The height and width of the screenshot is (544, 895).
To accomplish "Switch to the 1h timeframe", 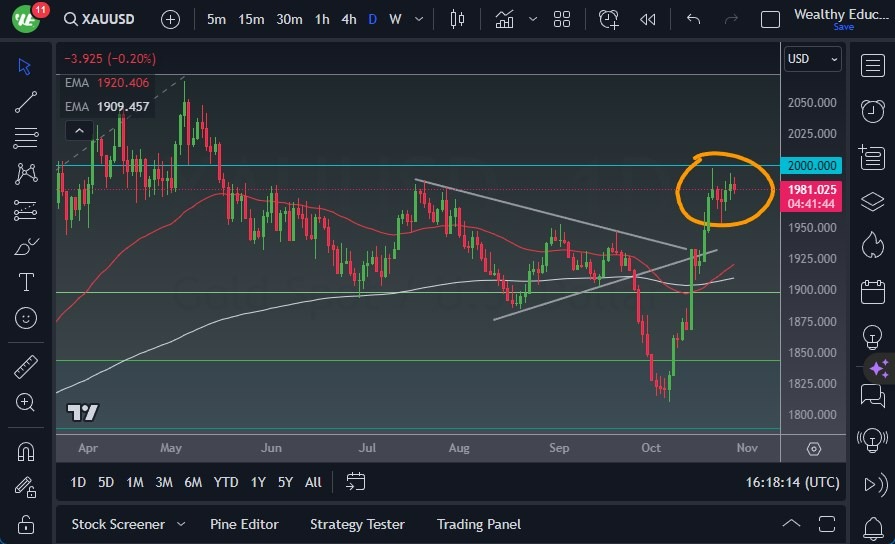I will tap(322, 19).
